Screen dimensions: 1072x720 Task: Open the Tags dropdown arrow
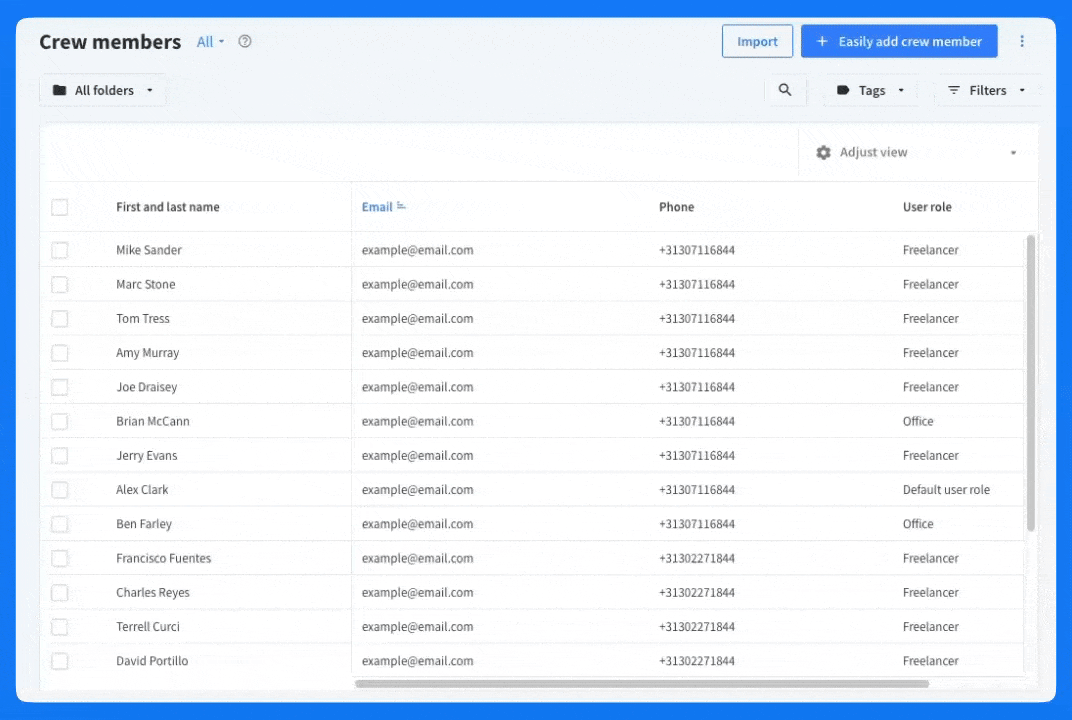pyautogui.click(x=901, y=90)
